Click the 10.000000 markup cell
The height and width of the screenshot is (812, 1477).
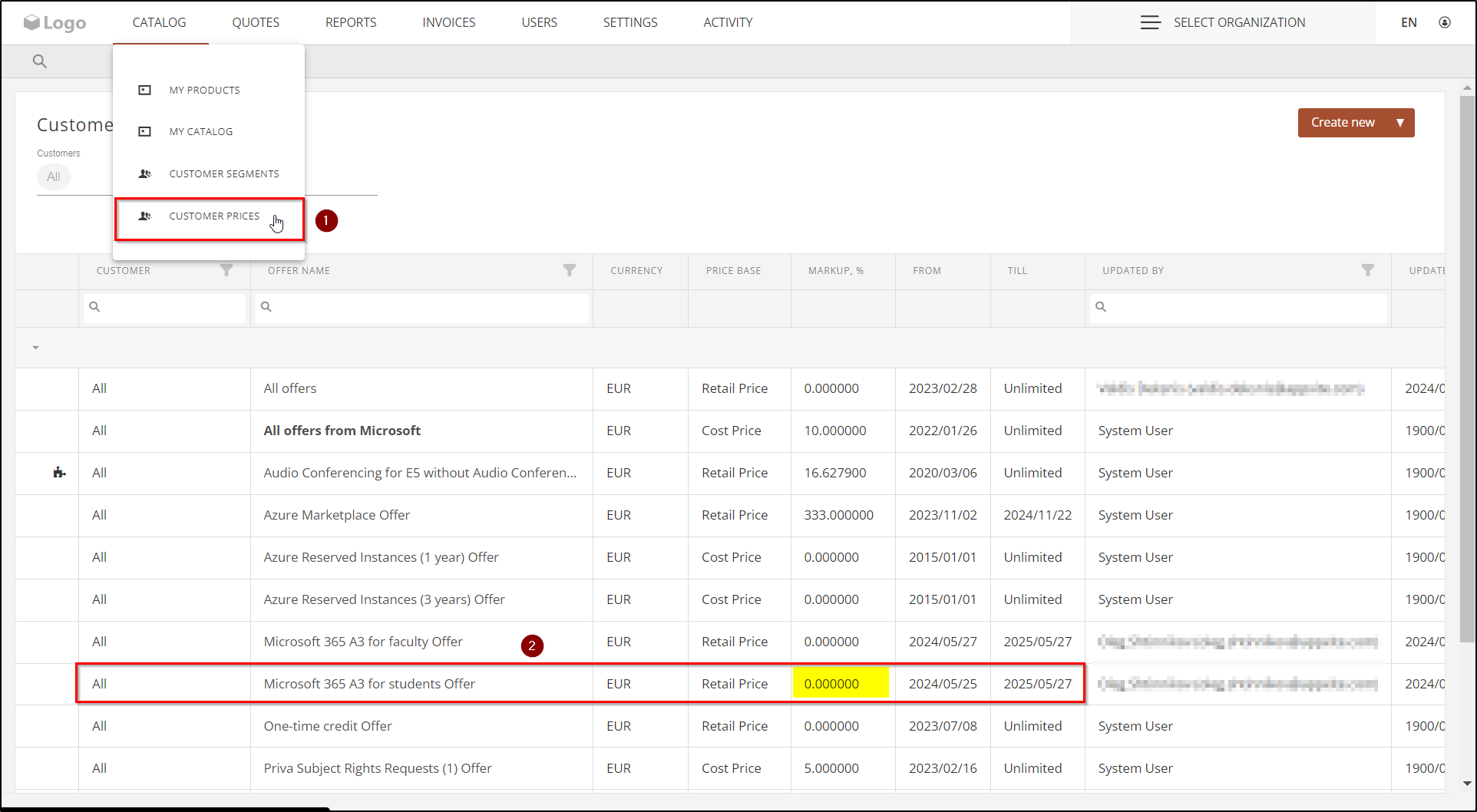click(x=835, y=431)
